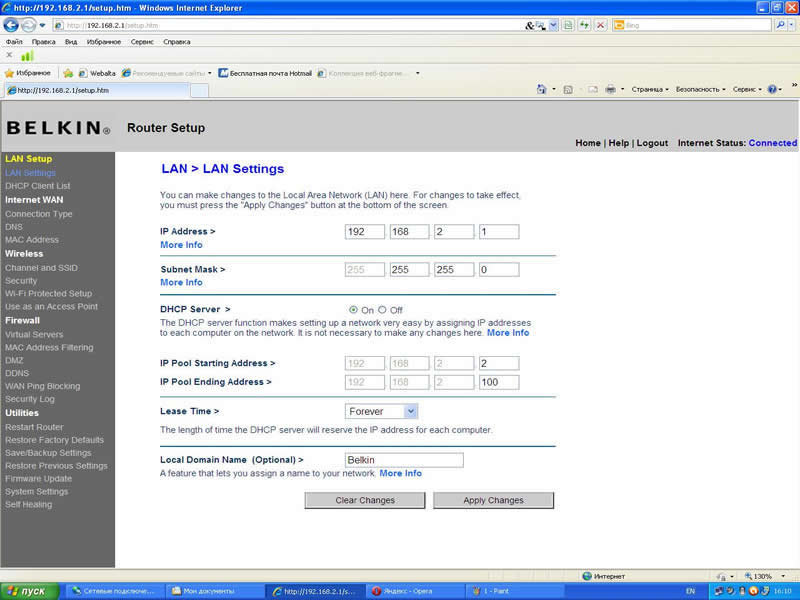Click the IP Pool Ending Address field with 100
The width and height of the screenshot is (800, 600).
tap(499, 382)
